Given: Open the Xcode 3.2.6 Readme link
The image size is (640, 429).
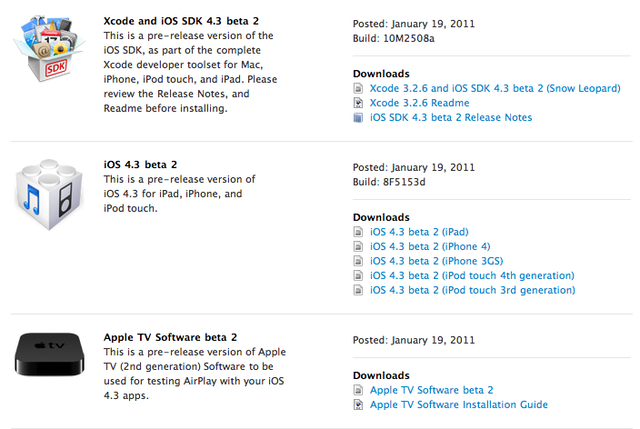Looking at the screenshot, I should [x=420, y=103].
